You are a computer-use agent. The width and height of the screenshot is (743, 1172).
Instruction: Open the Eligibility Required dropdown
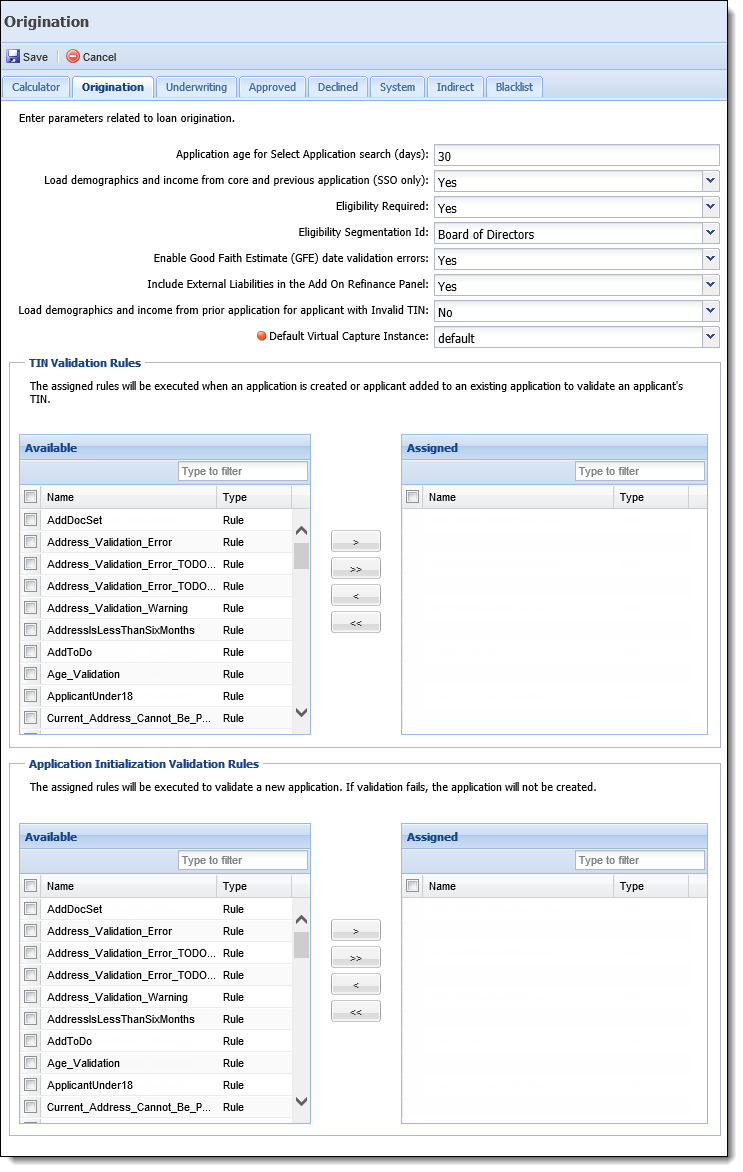pyautogui.click(x=710, y=207)
